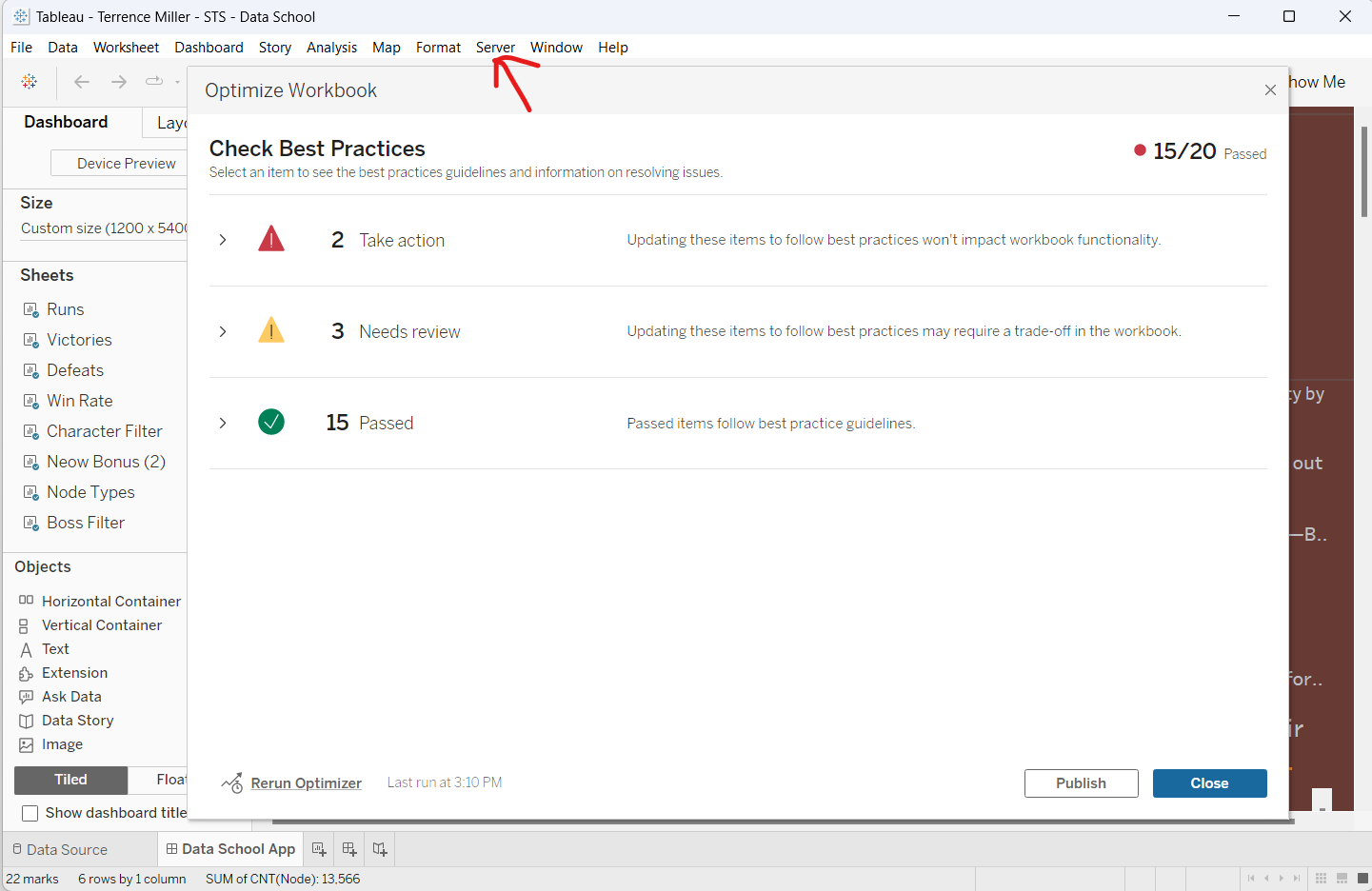The width and height of the screenshot is (1372, 891).
Task: Click the Horizontal Container object icon
Action: coord(26,601)
